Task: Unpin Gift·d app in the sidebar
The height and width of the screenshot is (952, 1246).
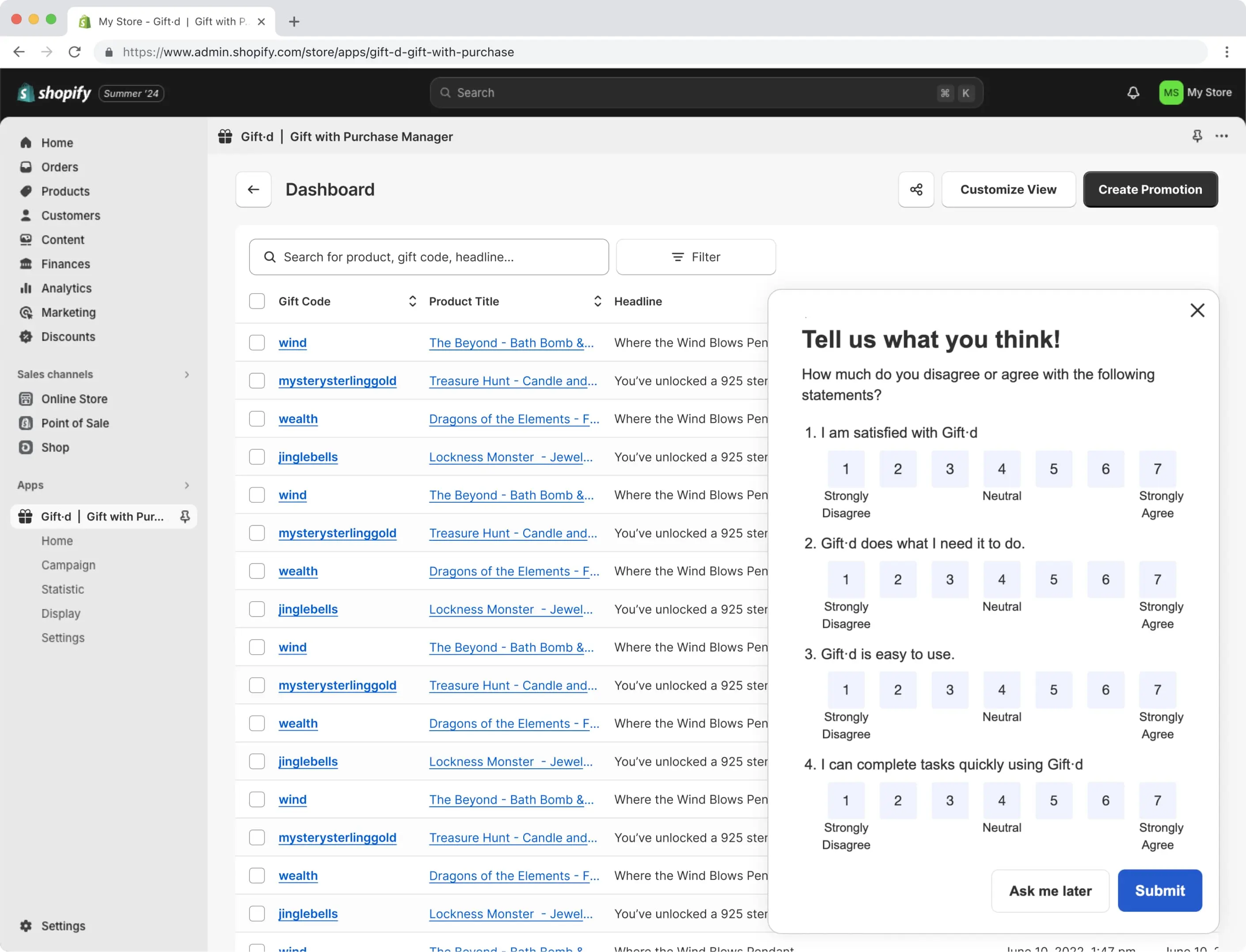Action: 185,516
